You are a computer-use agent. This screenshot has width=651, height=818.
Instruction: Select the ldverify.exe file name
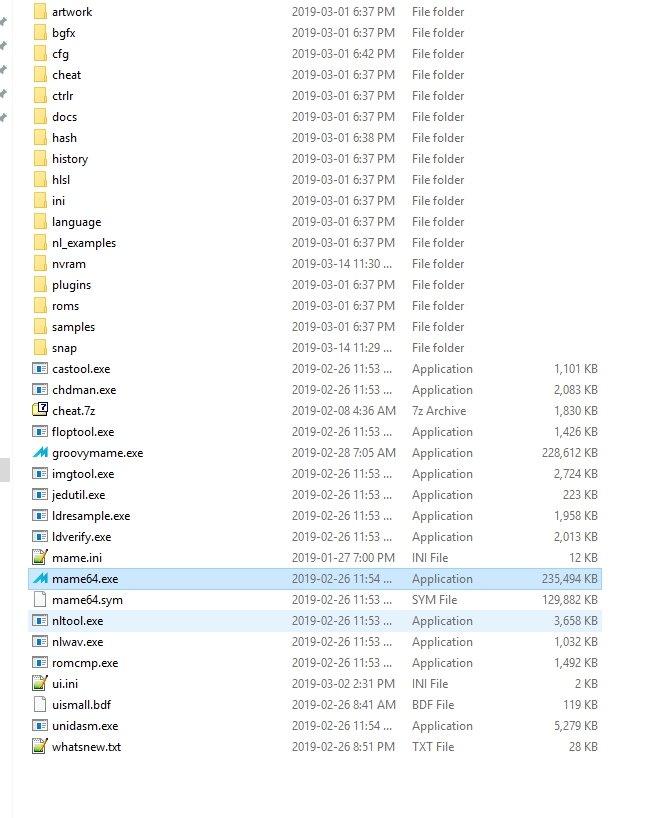pyautogui.click(x=81, y=537)
